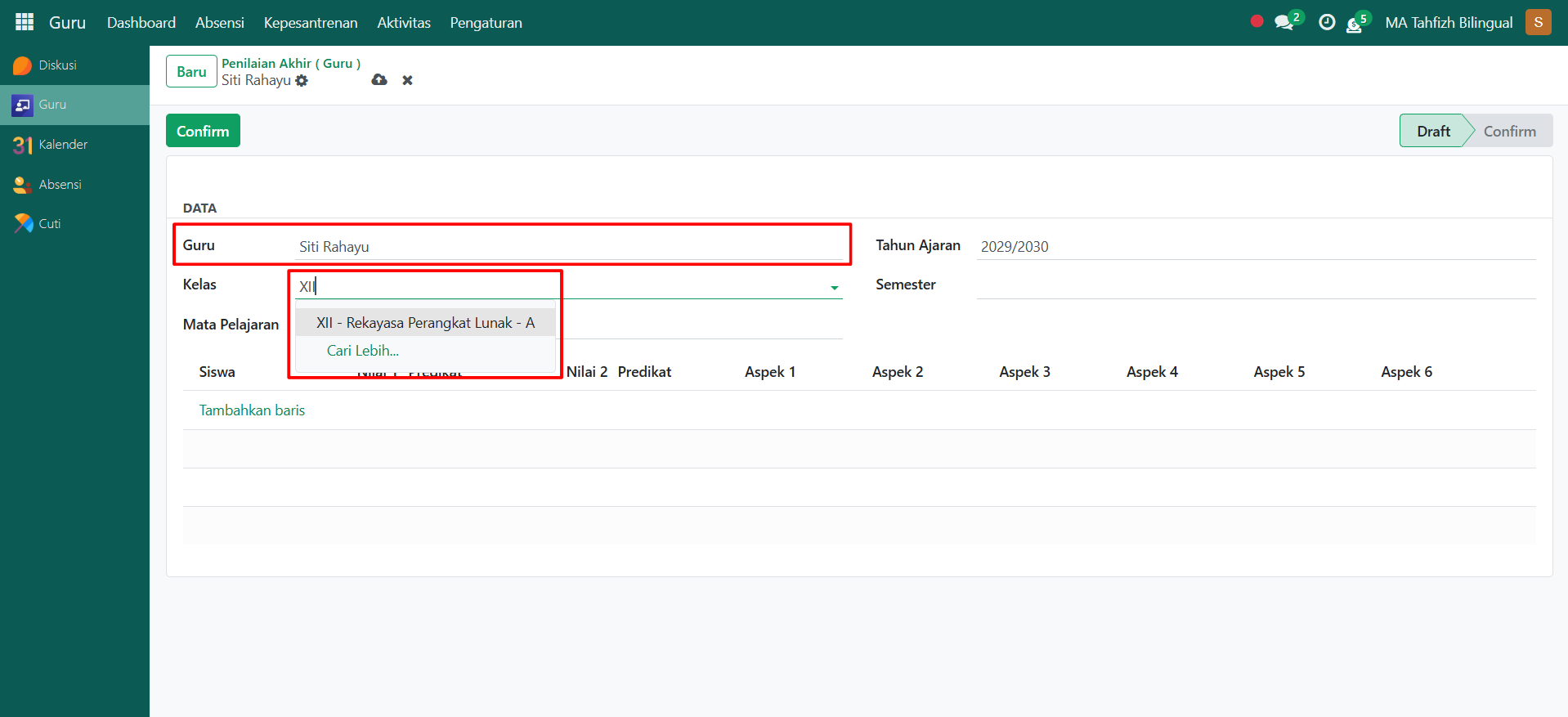Open the apps grid menu icon

point(25,22)
